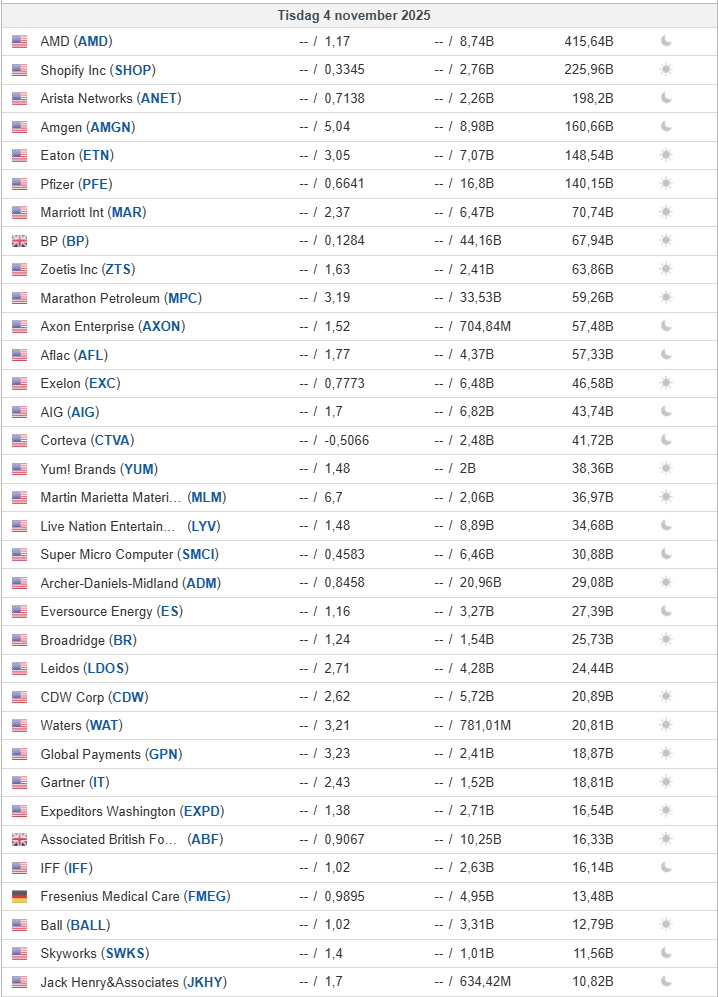This screenshot has height=997, width=718.
Task: Click the SMCI ticker symbol link
Action: click(199, 554)
